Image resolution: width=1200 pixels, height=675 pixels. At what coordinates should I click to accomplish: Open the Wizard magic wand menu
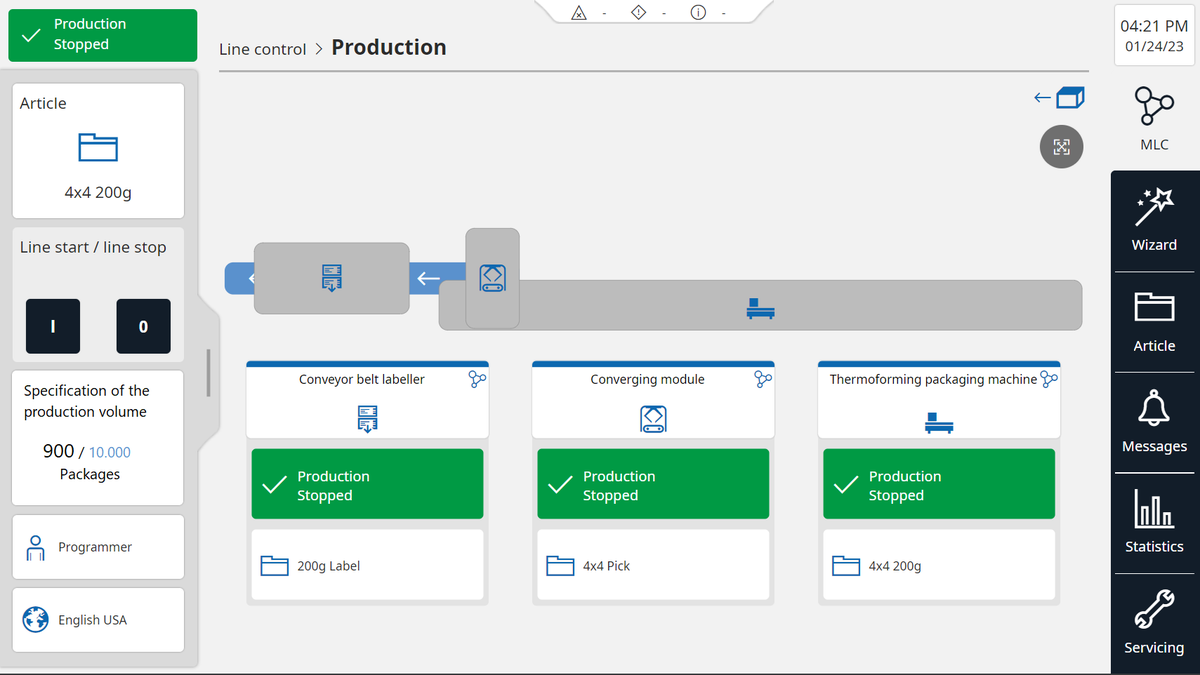pyautogui.click(x=1154, y=220)
